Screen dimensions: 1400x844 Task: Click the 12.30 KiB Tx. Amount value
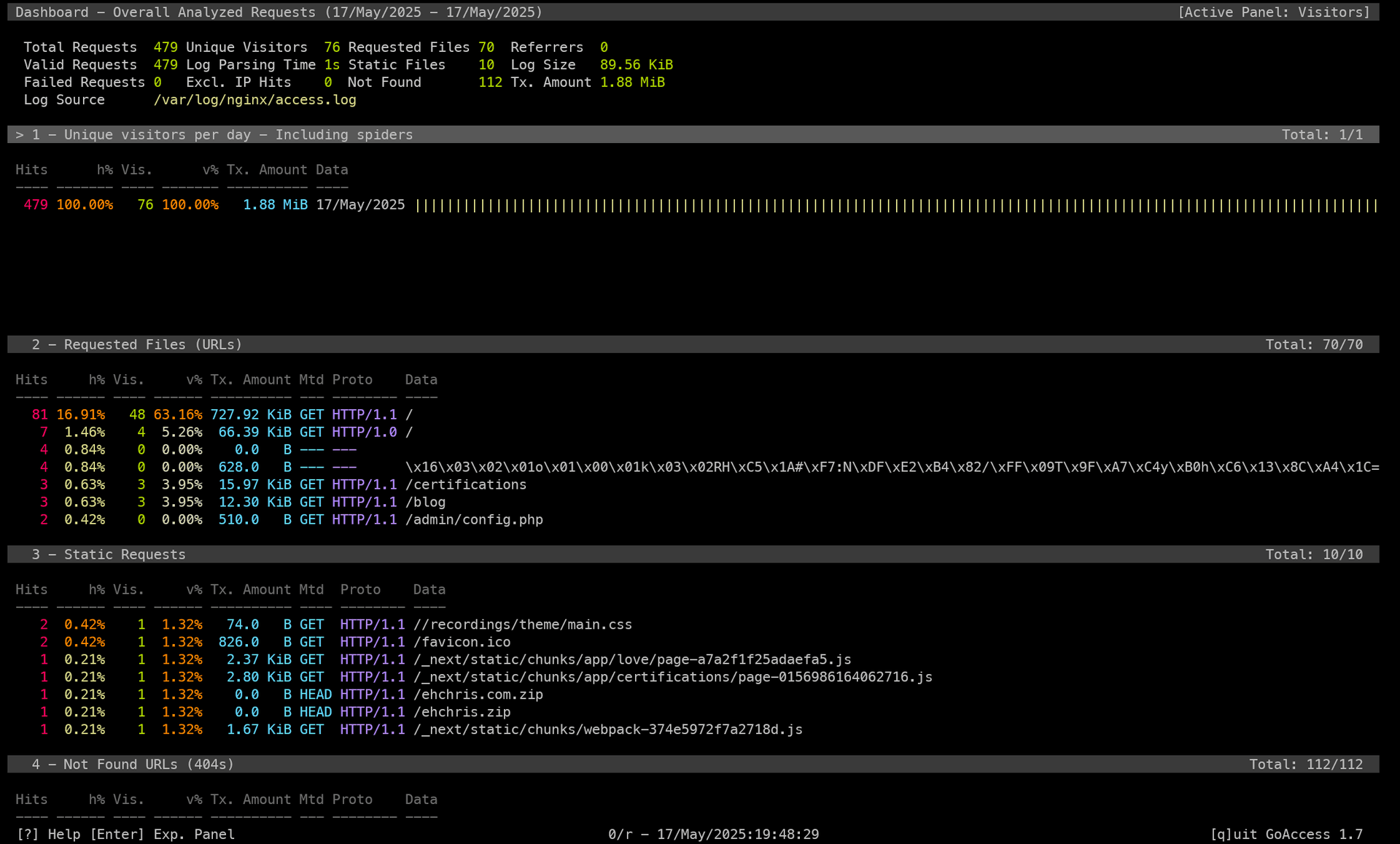point(254,502)
